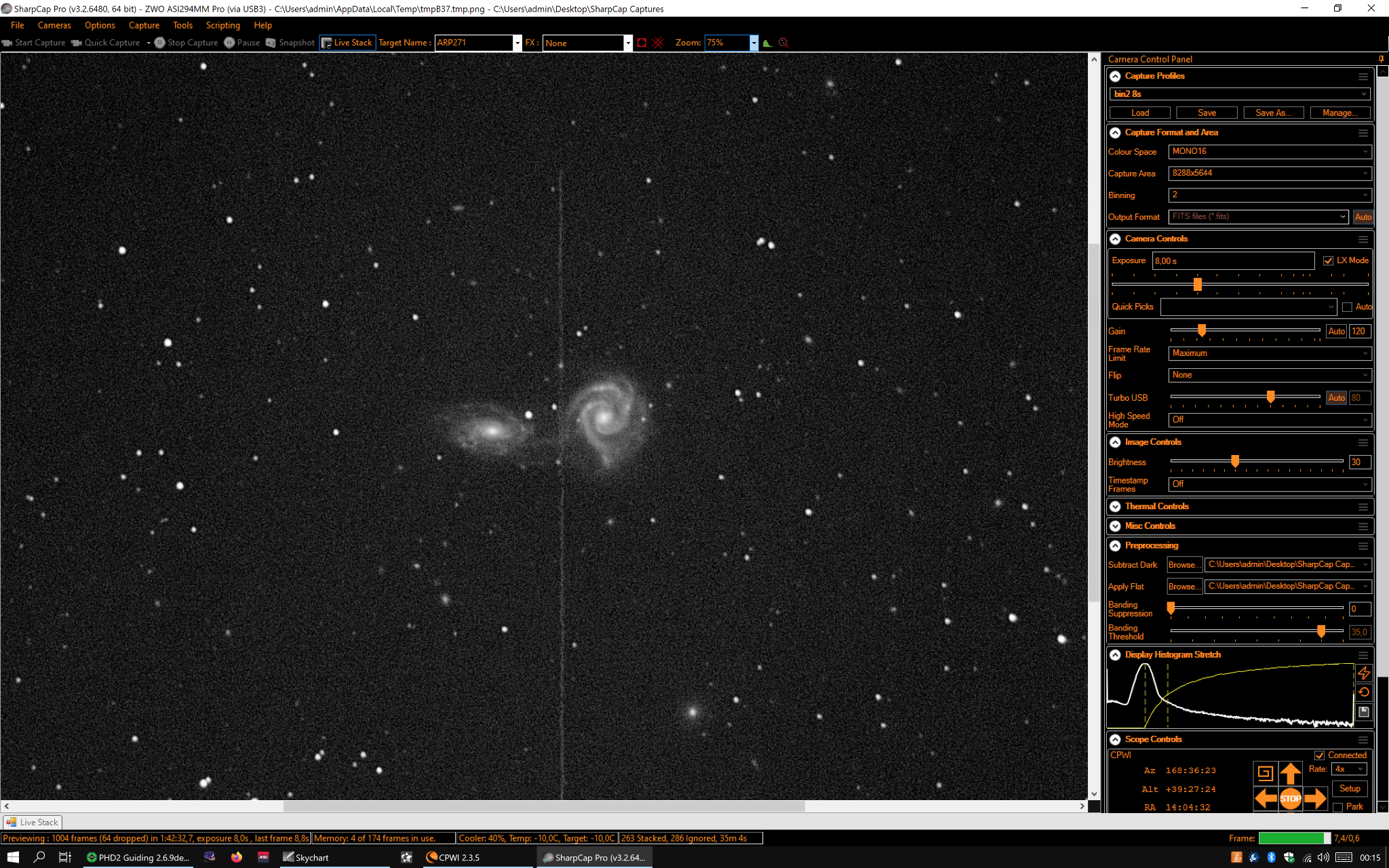Click the scope move right arrow
The height and width of the screenshot is (868, 1389).
pos(1316,799)
